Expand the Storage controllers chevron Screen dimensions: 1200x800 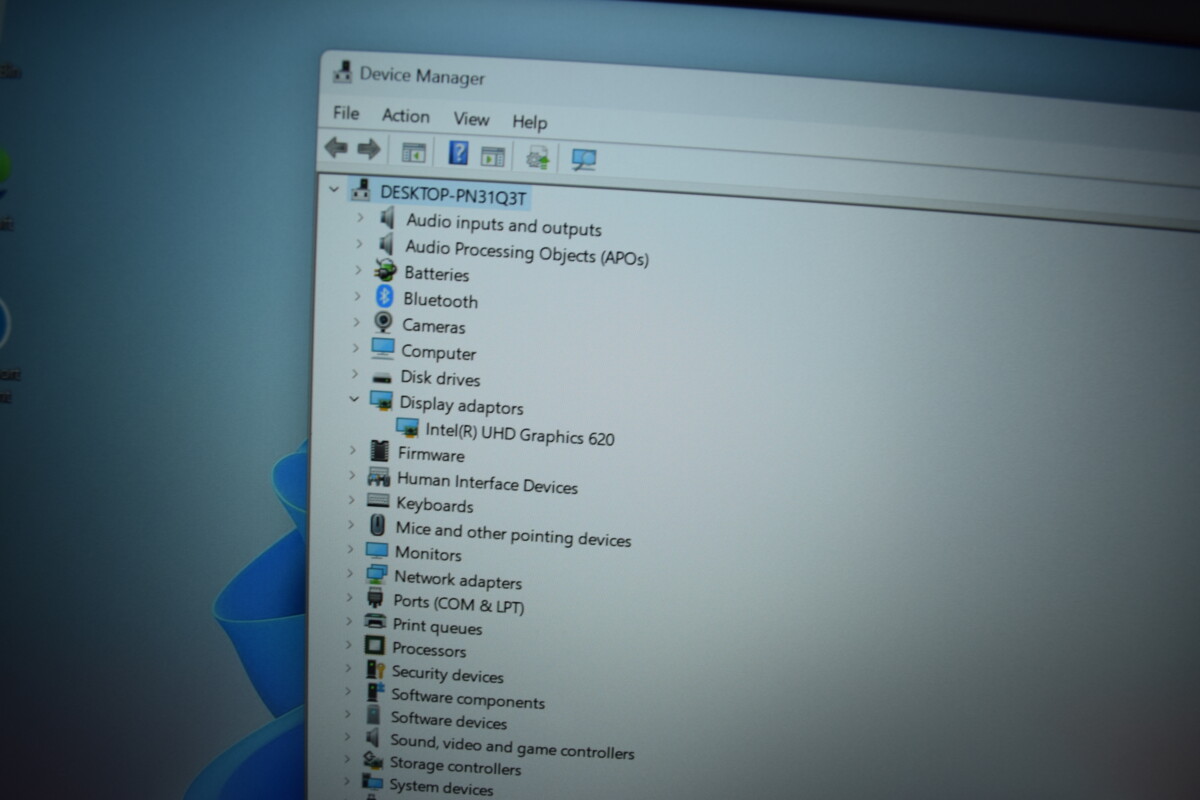[348, 759]
